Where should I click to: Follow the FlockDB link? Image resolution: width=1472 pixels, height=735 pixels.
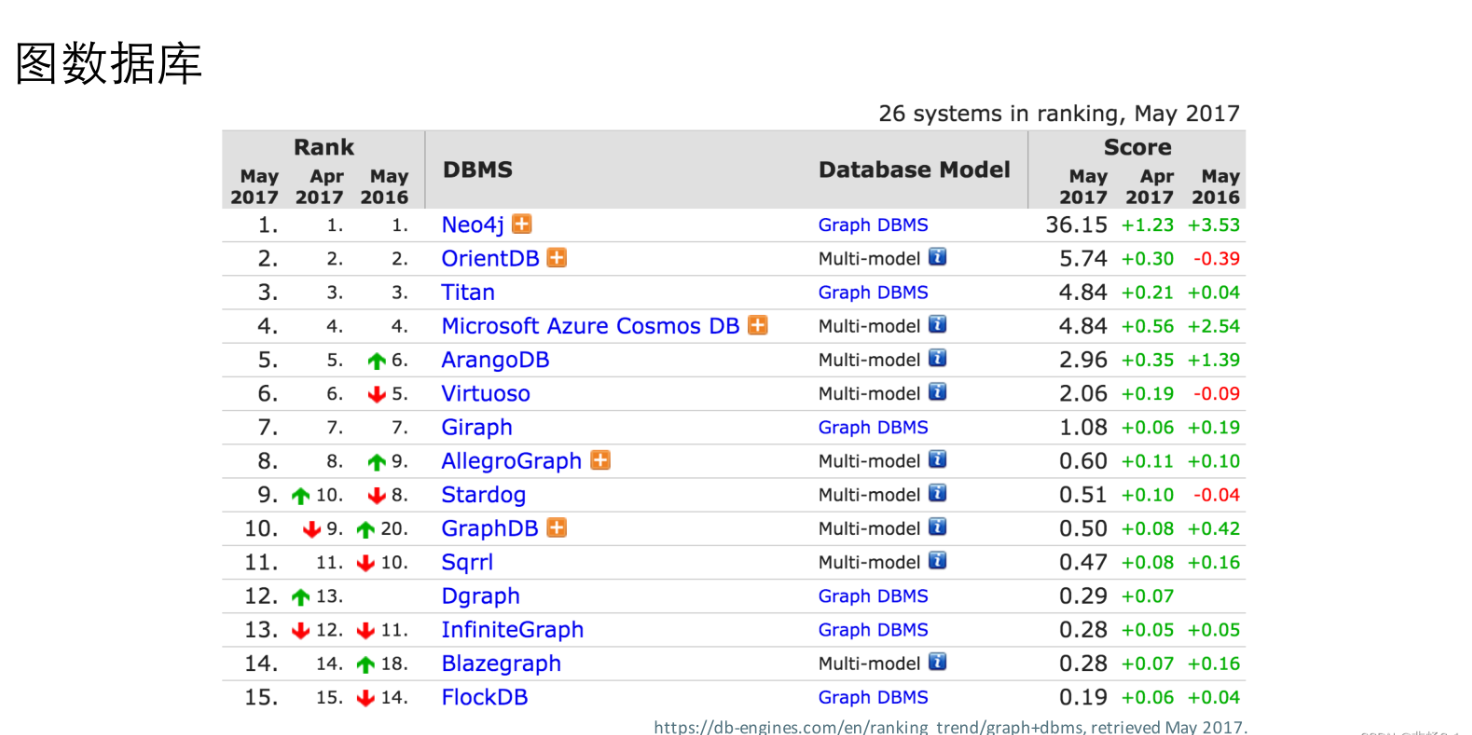point(485,697)
